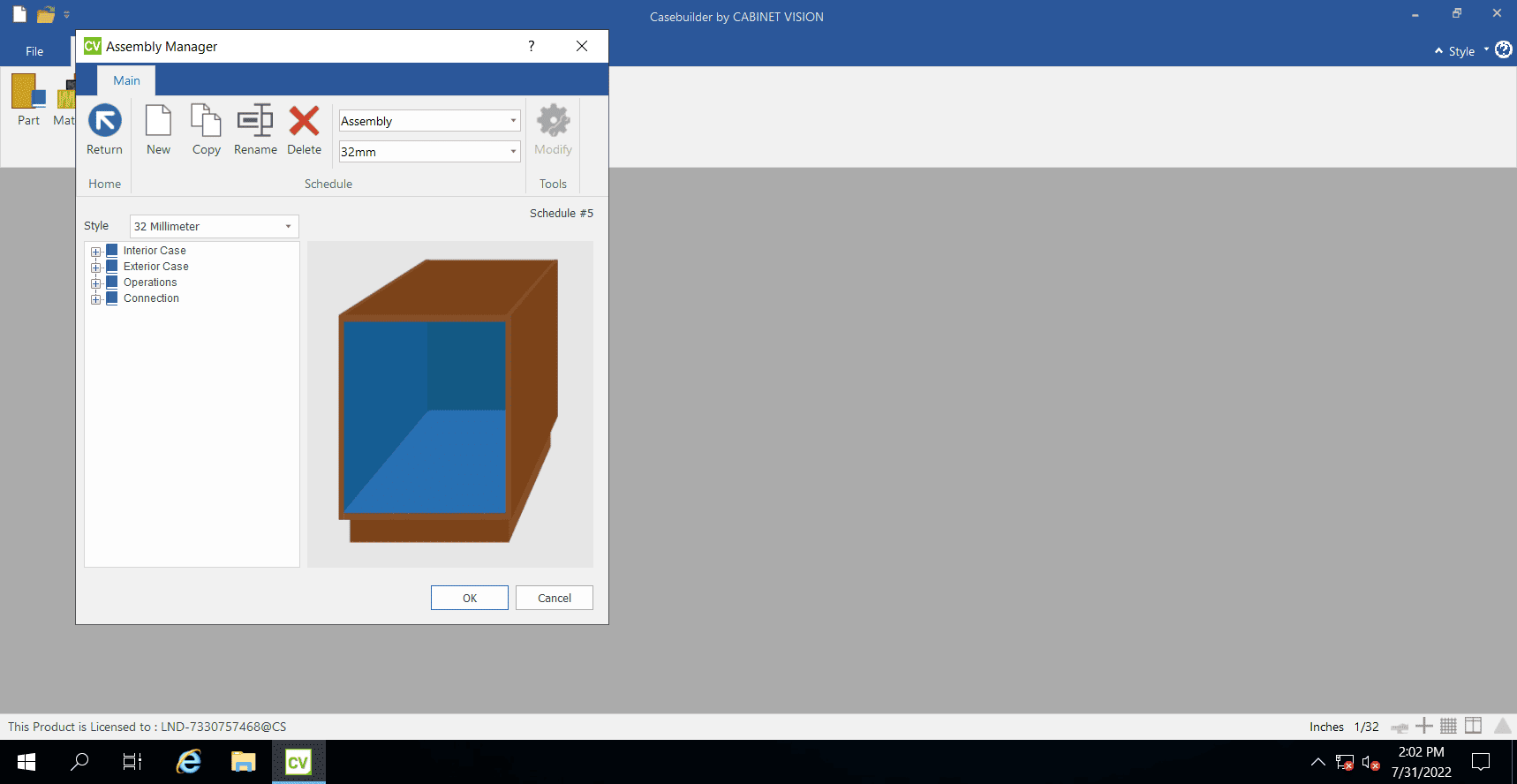The width and height of the screenshot is (1517, 784).
Task: Click the grid icon in status bar
Action: (1448, 726)
